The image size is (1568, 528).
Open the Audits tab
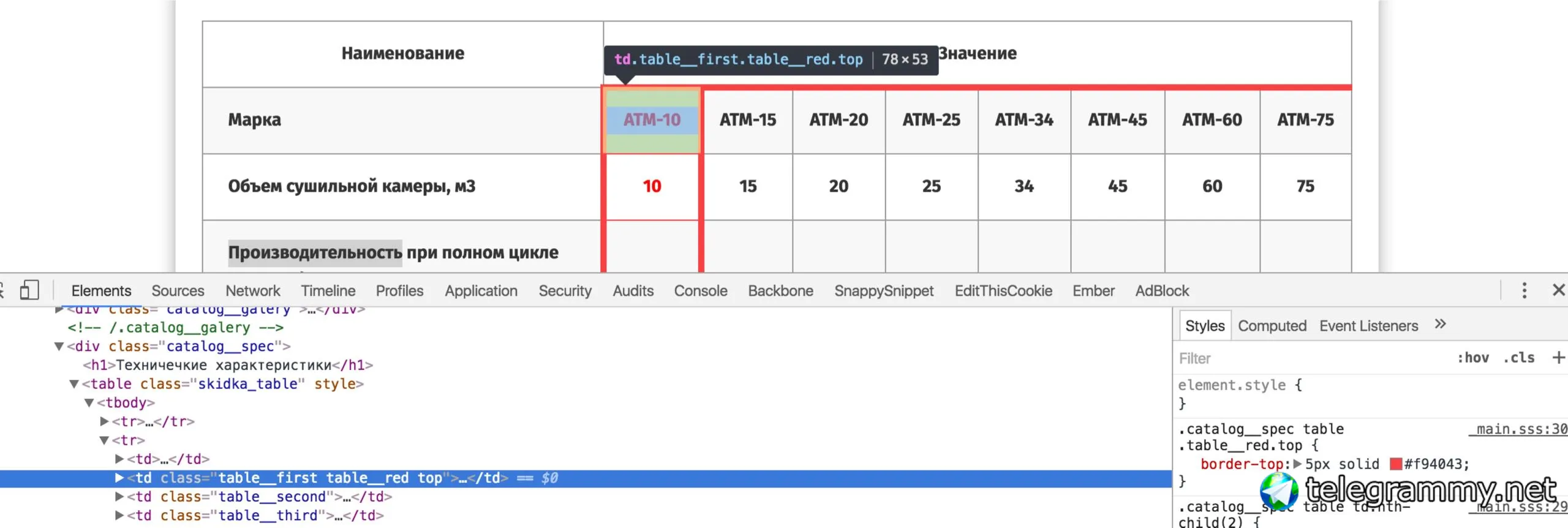tap(633, 290)
